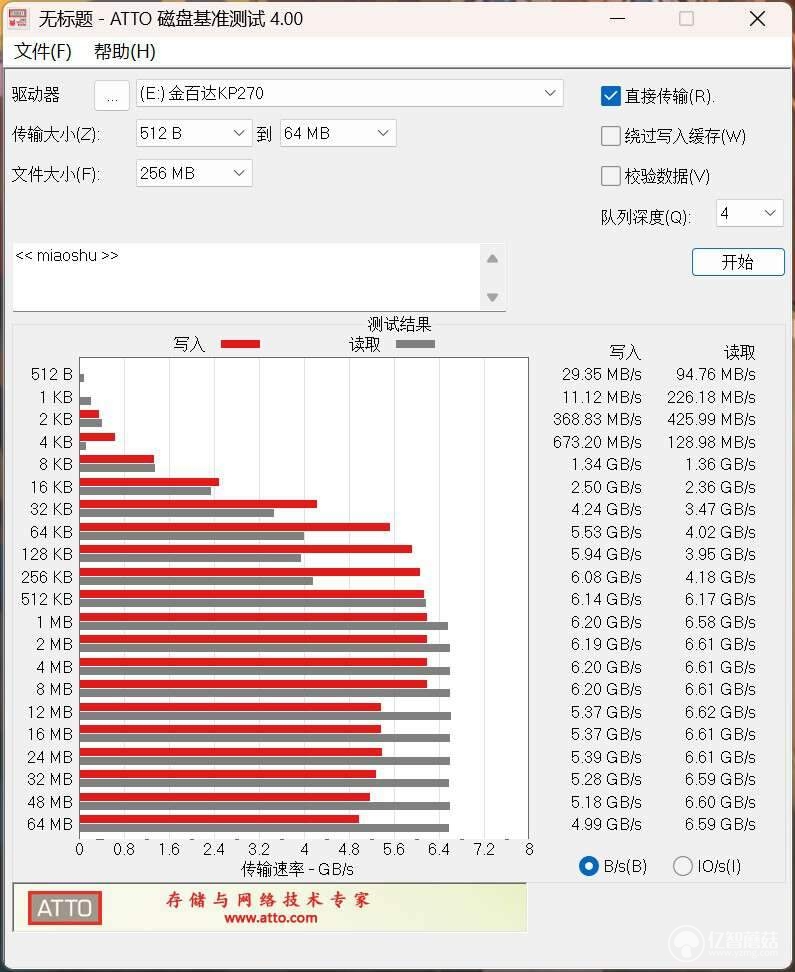Click the description box scroll up arrow
The height and width of the screenshot is (972, 795).
click(x=492, y=259)
